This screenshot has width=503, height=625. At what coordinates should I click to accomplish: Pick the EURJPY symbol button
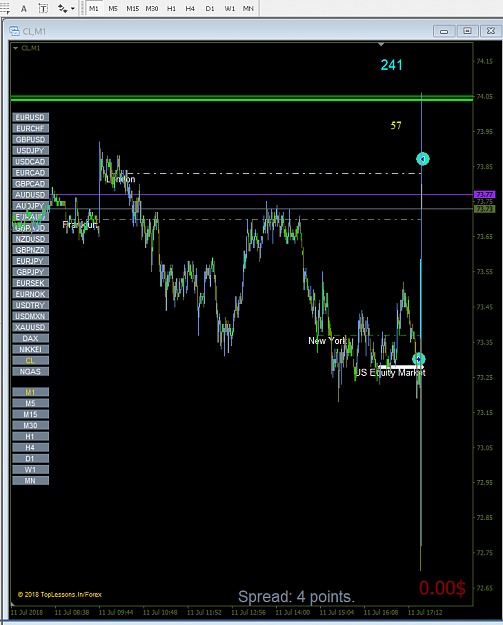pos(30,261)
